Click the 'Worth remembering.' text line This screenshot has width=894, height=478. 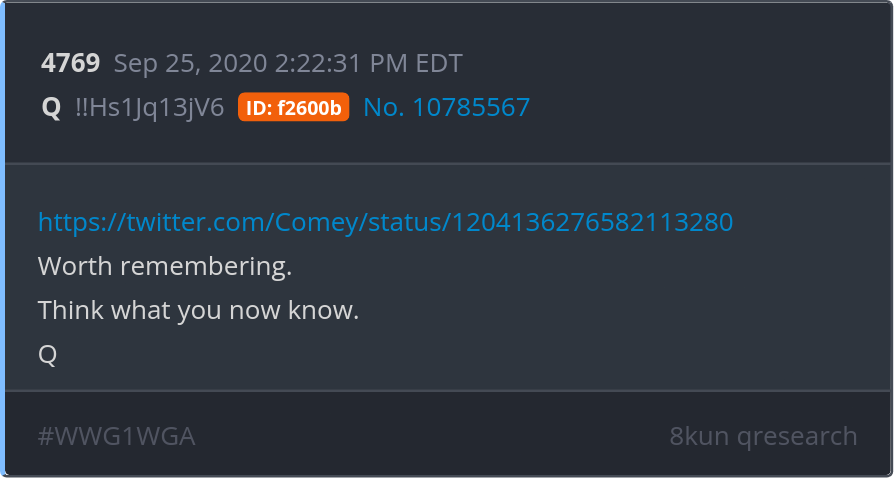[x=165, y=266]
